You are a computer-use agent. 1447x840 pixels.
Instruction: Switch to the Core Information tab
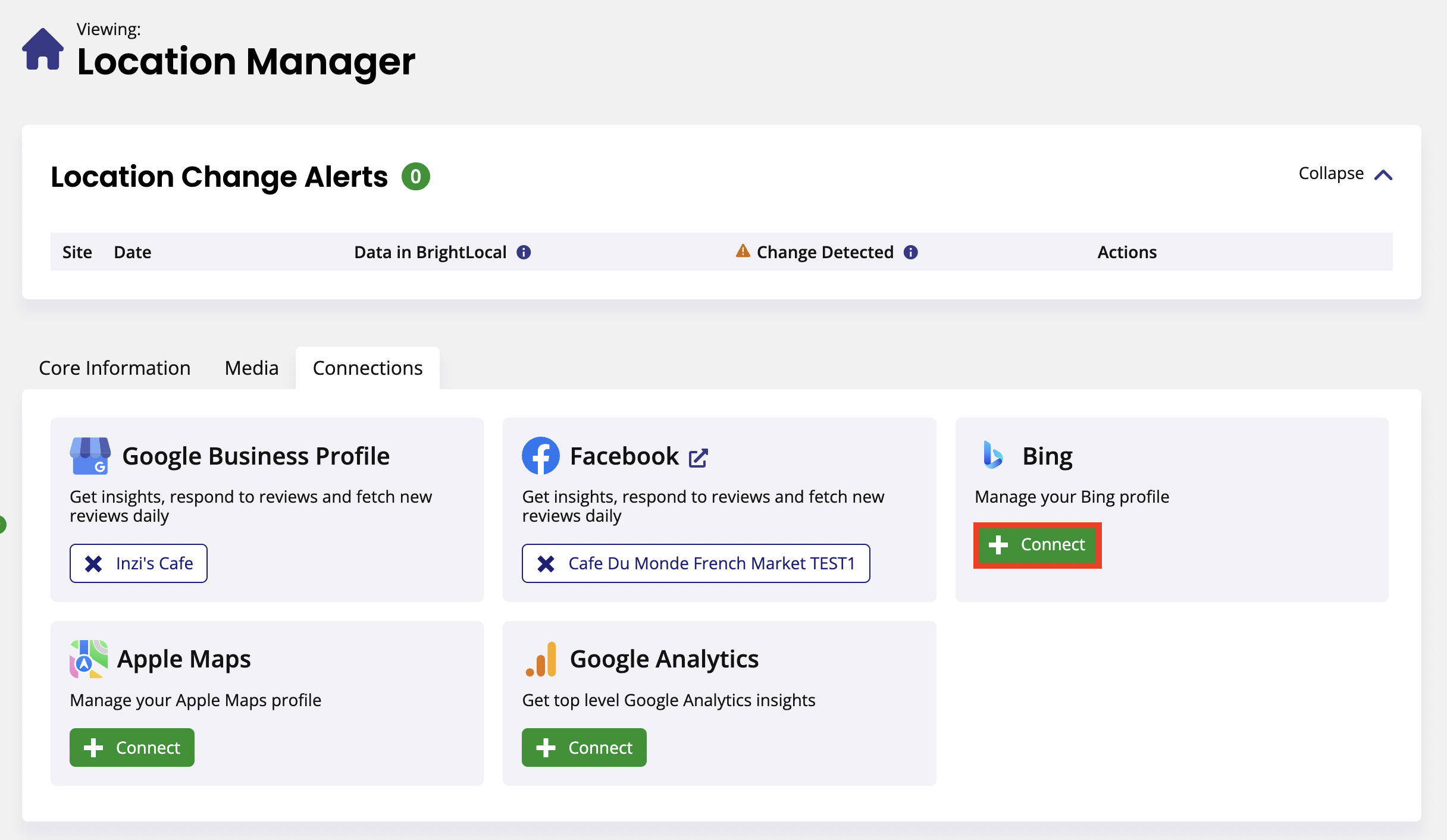(115, 368)
